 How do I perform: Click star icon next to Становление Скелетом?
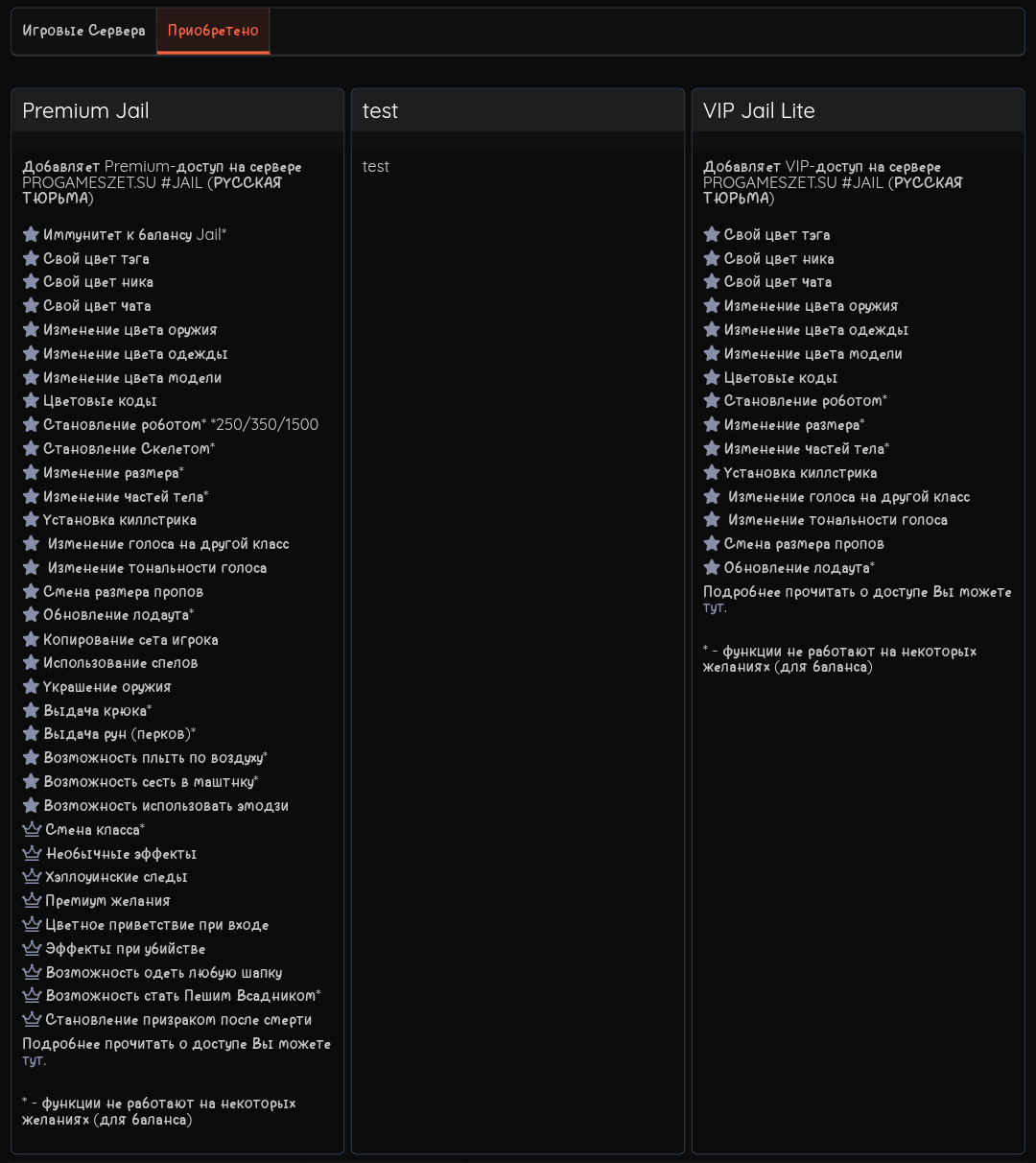pos(31,448)
